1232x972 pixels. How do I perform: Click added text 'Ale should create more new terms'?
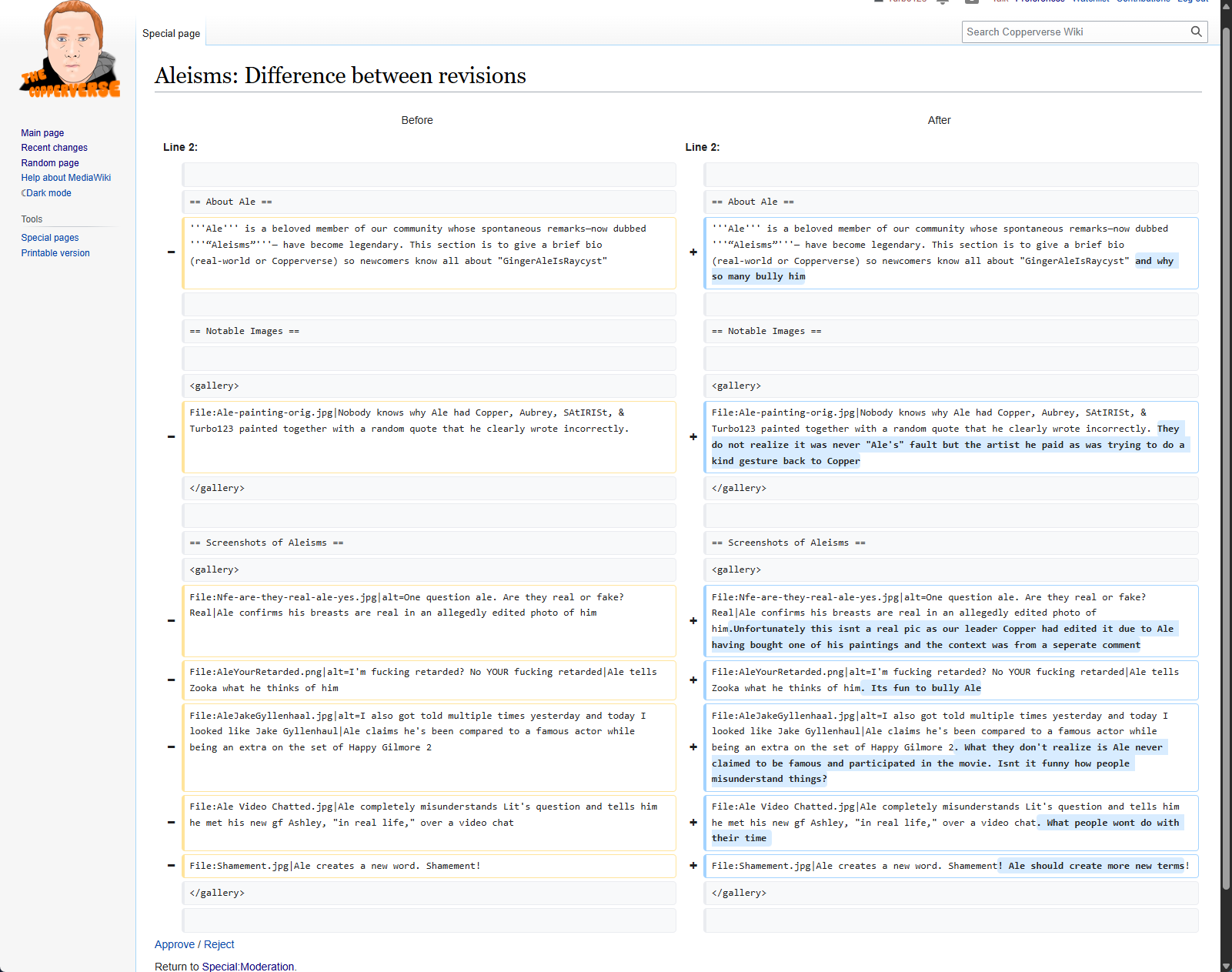coord(1097,866)
